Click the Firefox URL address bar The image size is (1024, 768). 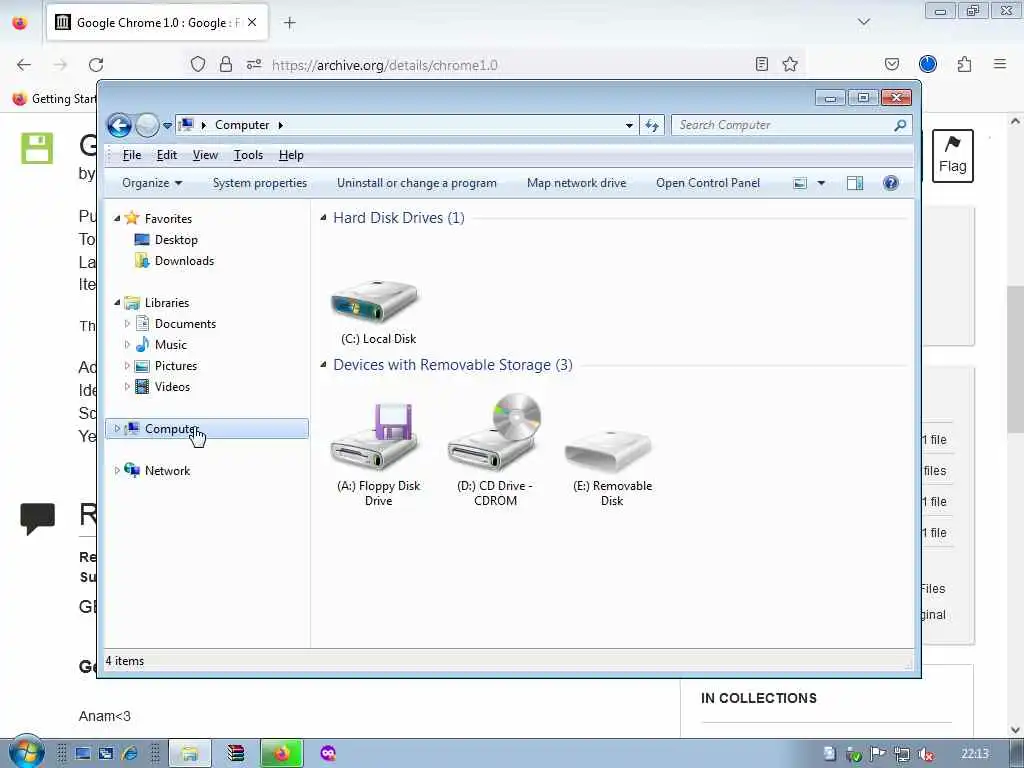496,65
